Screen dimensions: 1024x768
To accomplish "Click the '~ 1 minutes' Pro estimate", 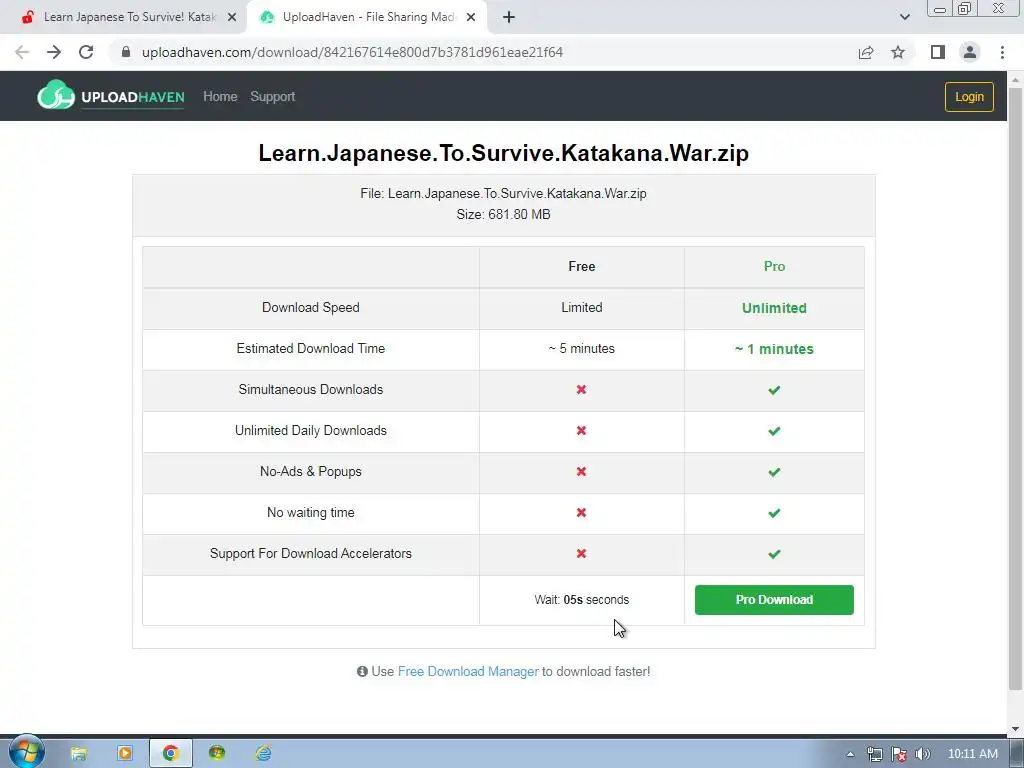I will 774,349.
